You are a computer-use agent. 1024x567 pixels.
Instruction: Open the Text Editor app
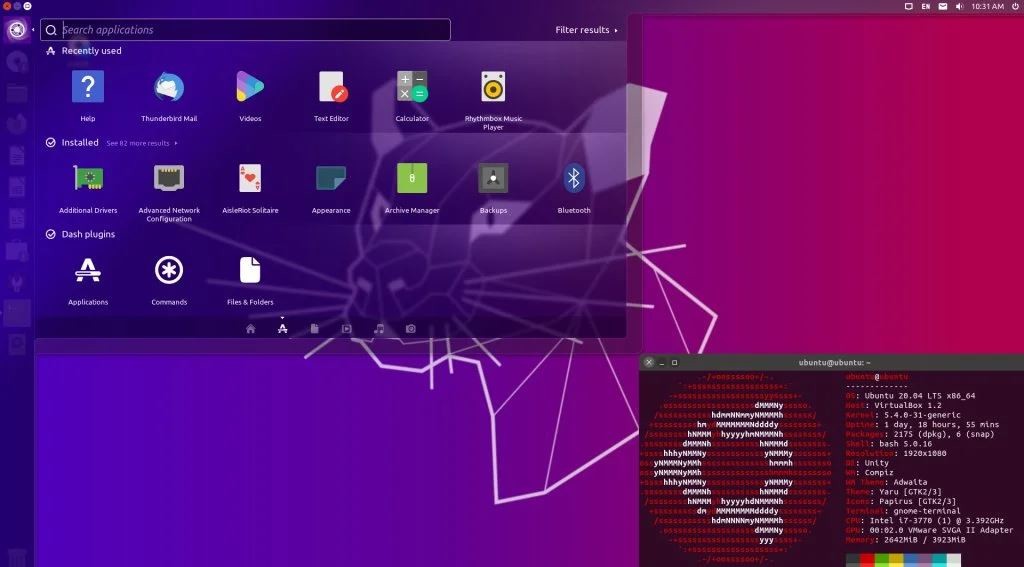pos(331,88)
